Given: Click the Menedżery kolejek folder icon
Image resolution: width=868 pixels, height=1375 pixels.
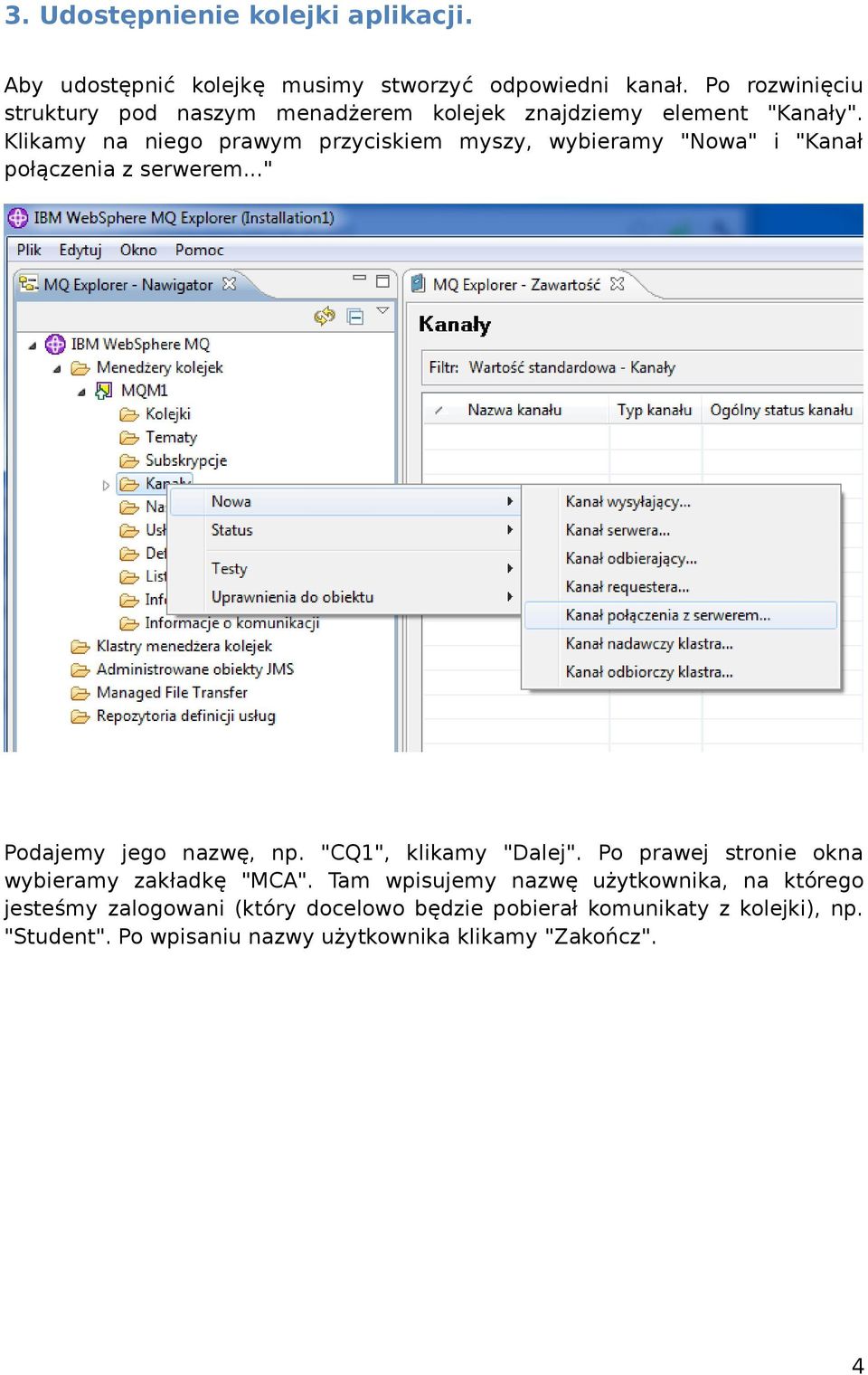Looking at the screenshot, I should [x=80, y=368].
